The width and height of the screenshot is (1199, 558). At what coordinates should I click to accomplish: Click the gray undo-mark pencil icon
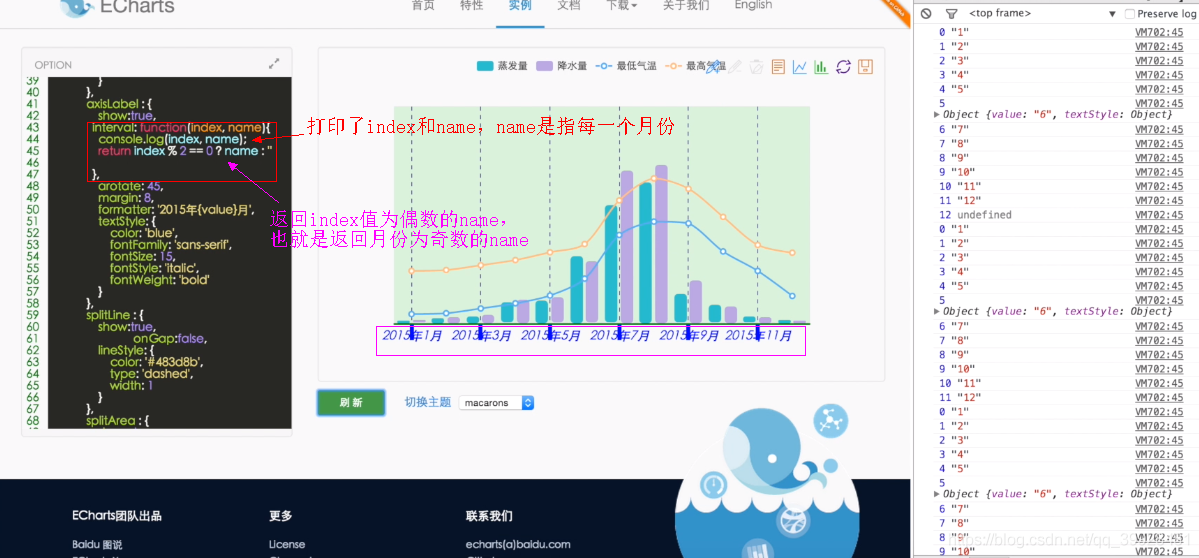[x=735, y=67]
